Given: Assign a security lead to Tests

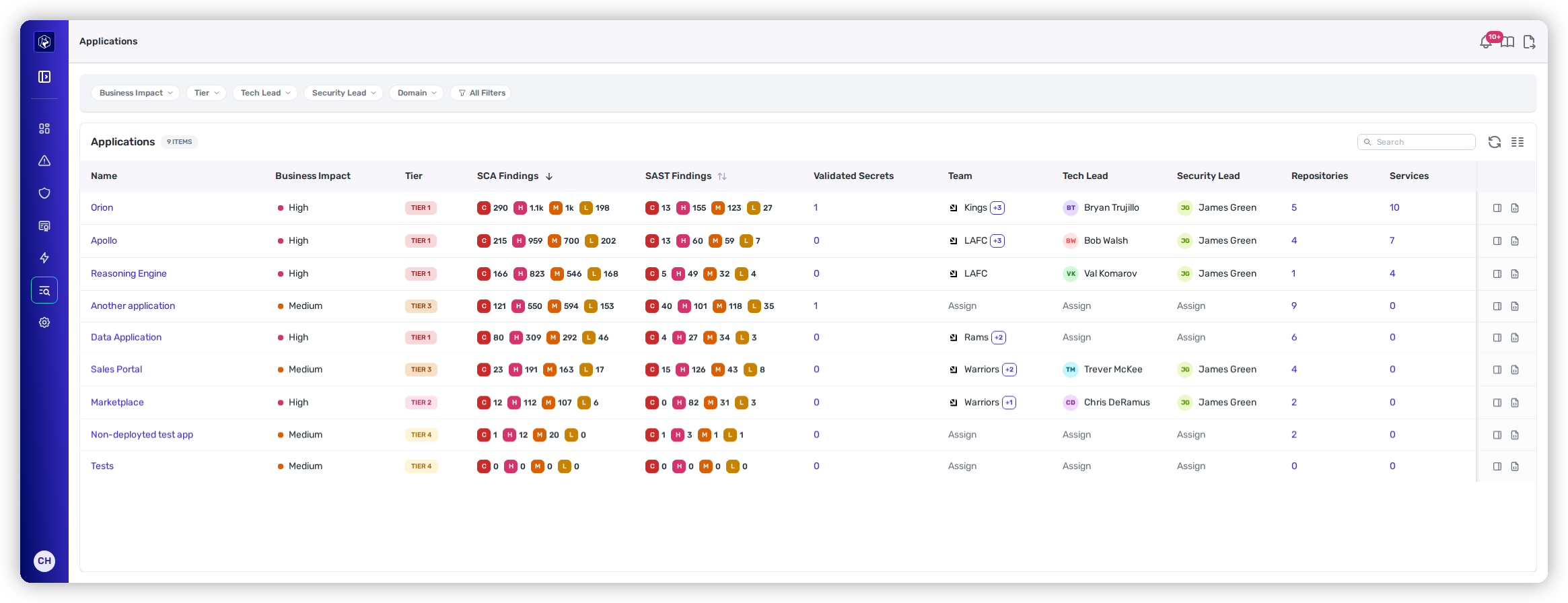Looking at the screenshot, I should pos(1191,466).
